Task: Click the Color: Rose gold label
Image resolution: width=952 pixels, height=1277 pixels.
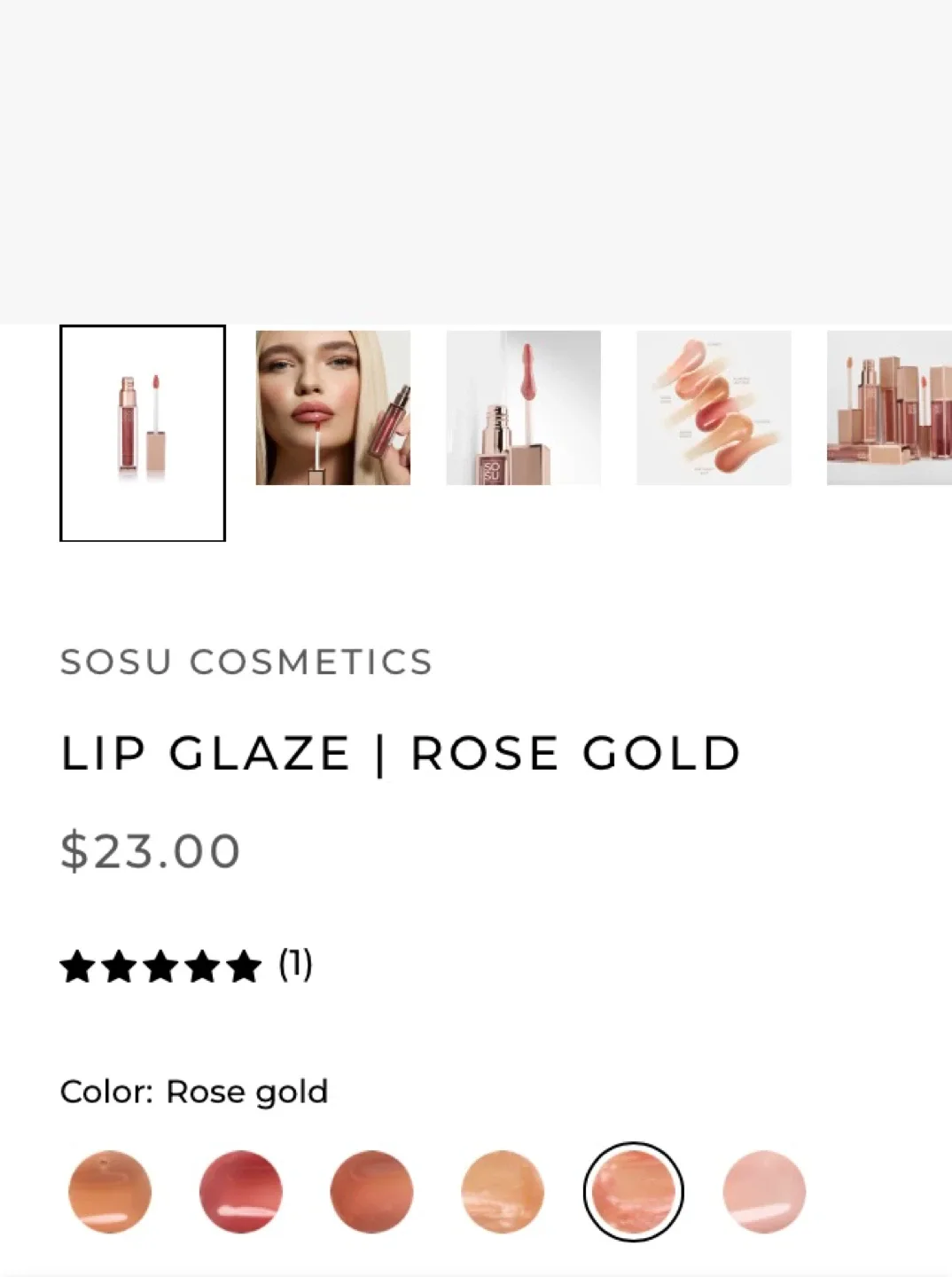Action: [x=193, y=1092]
